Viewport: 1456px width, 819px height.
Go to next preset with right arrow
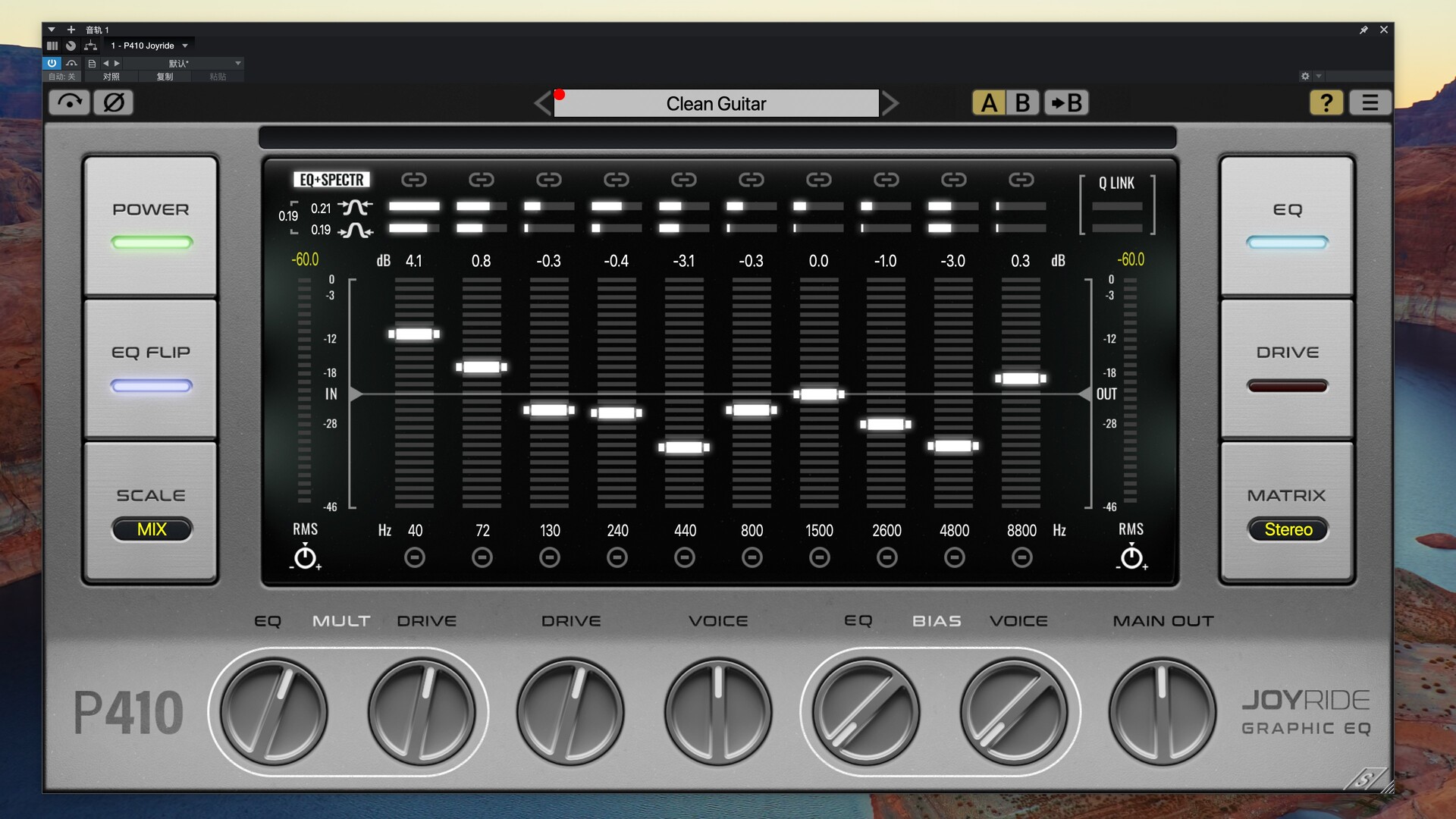tap(890, 102)
